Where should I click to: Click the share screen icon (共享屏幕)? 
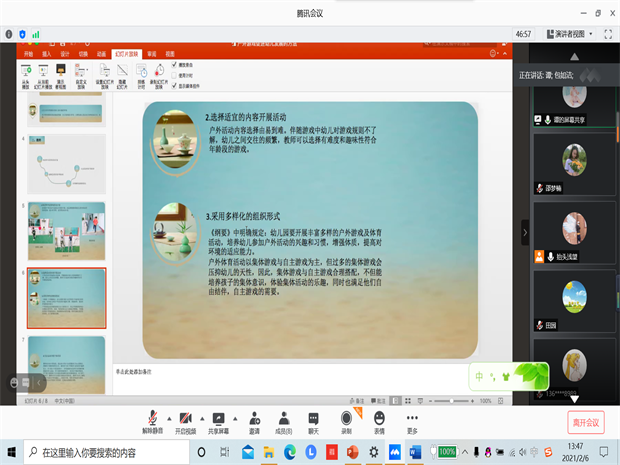pyautogui.click(x=218, y=418)
